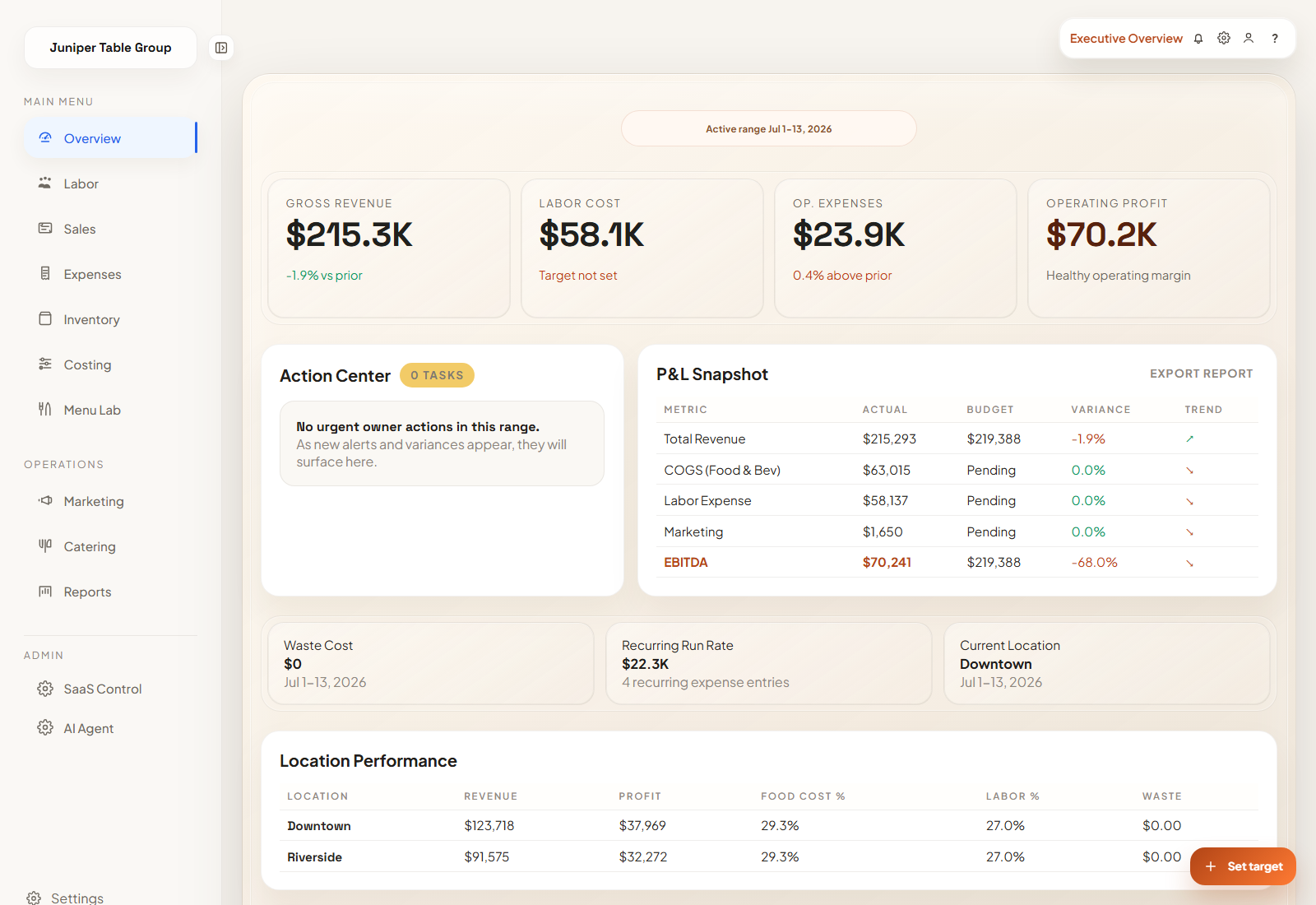Open Menu Lab
Screen dimensions: 1316x905
[111, 410]
